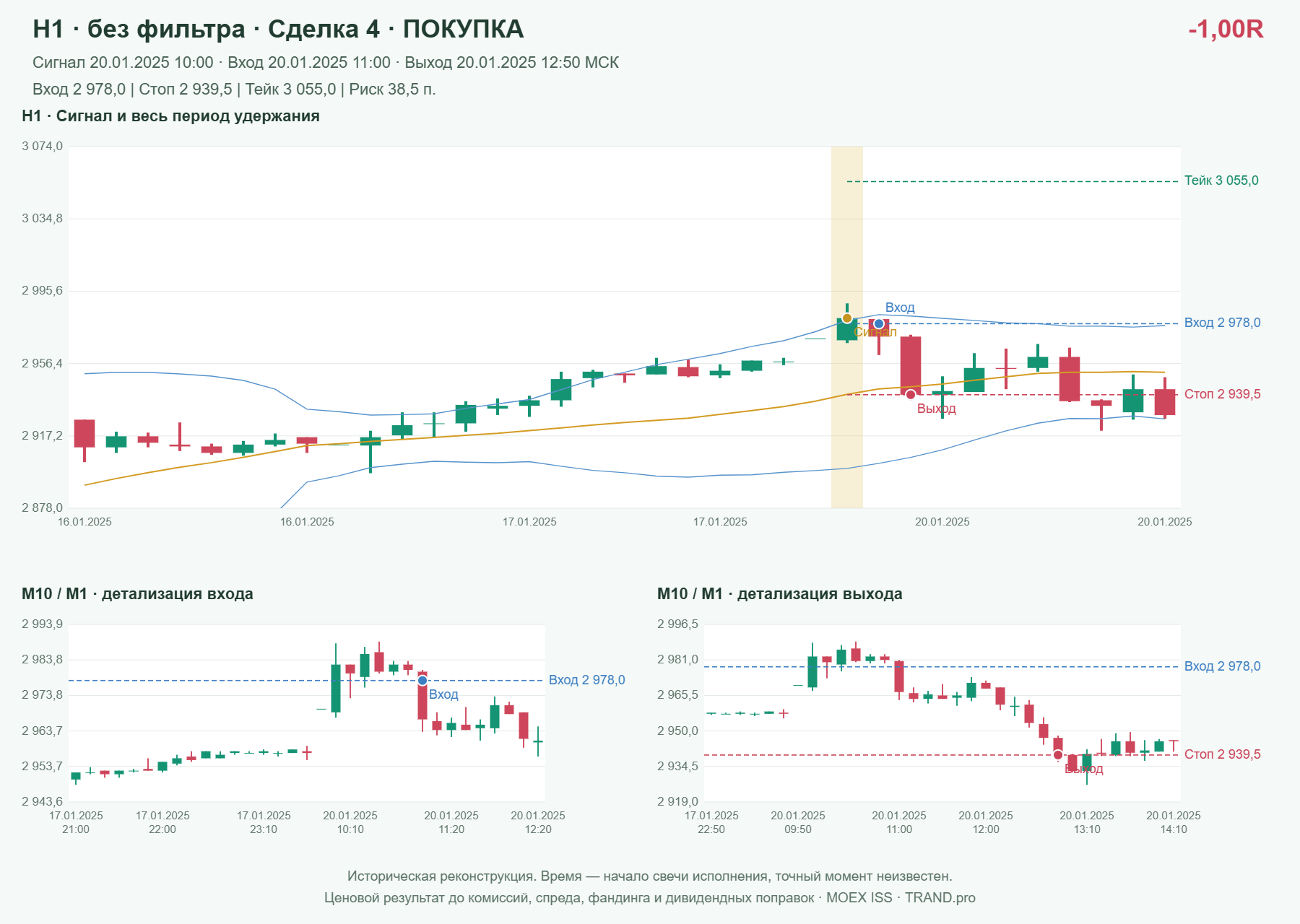Click the 2 996,5 axis value on exit chart
This screenshot has width=1300, height=924.
click(x=677, y=624)
